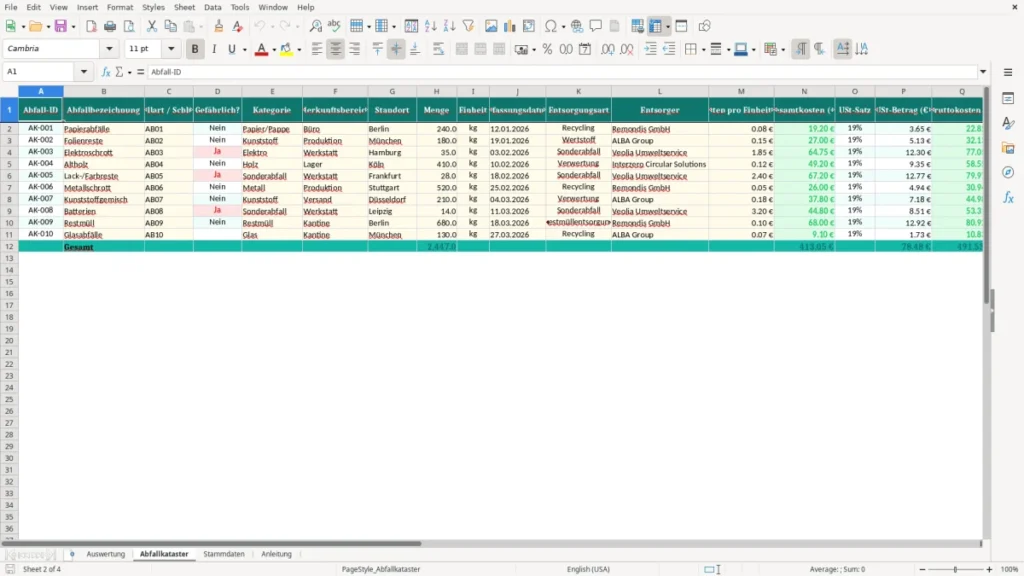The height and width of the screenshot is (576, 1024).
Task: Toggle AutoFilter funnel
Action: coord(468,26)
